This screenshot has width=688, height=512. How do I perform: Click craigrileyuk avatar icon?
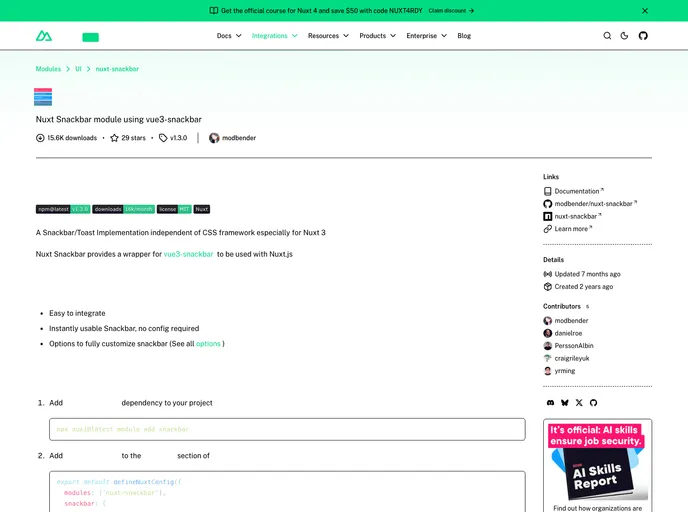point(548,358)
